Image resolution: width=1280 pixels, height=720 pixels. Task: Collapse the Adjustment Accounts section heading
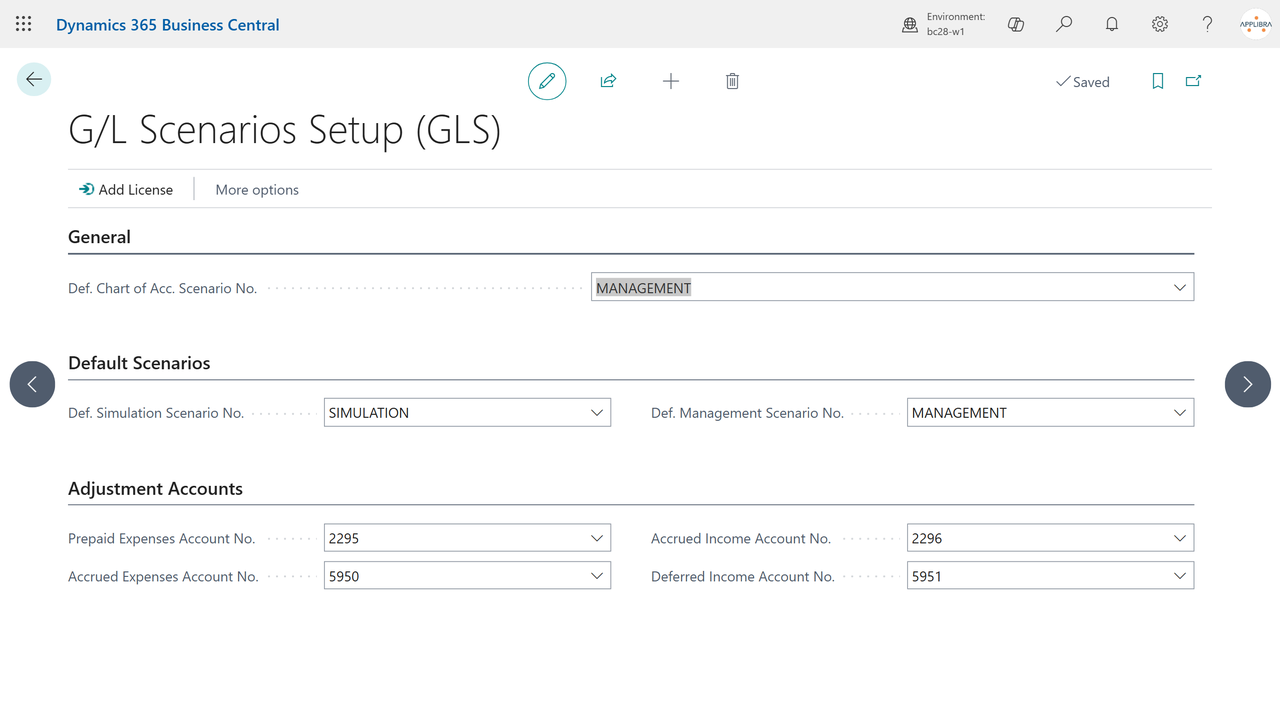coord(155,489)
